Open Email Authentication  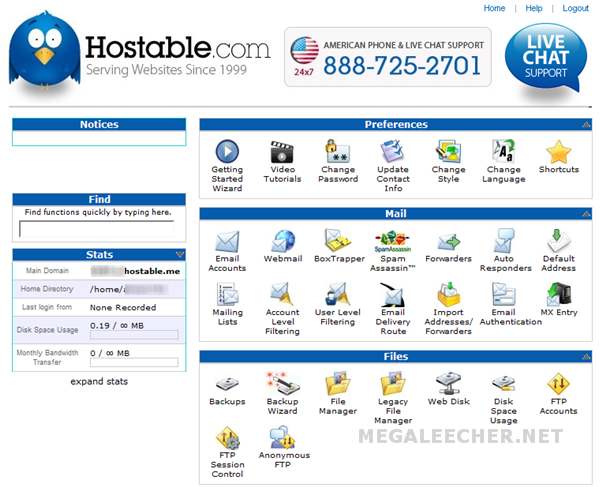point(511,304)
